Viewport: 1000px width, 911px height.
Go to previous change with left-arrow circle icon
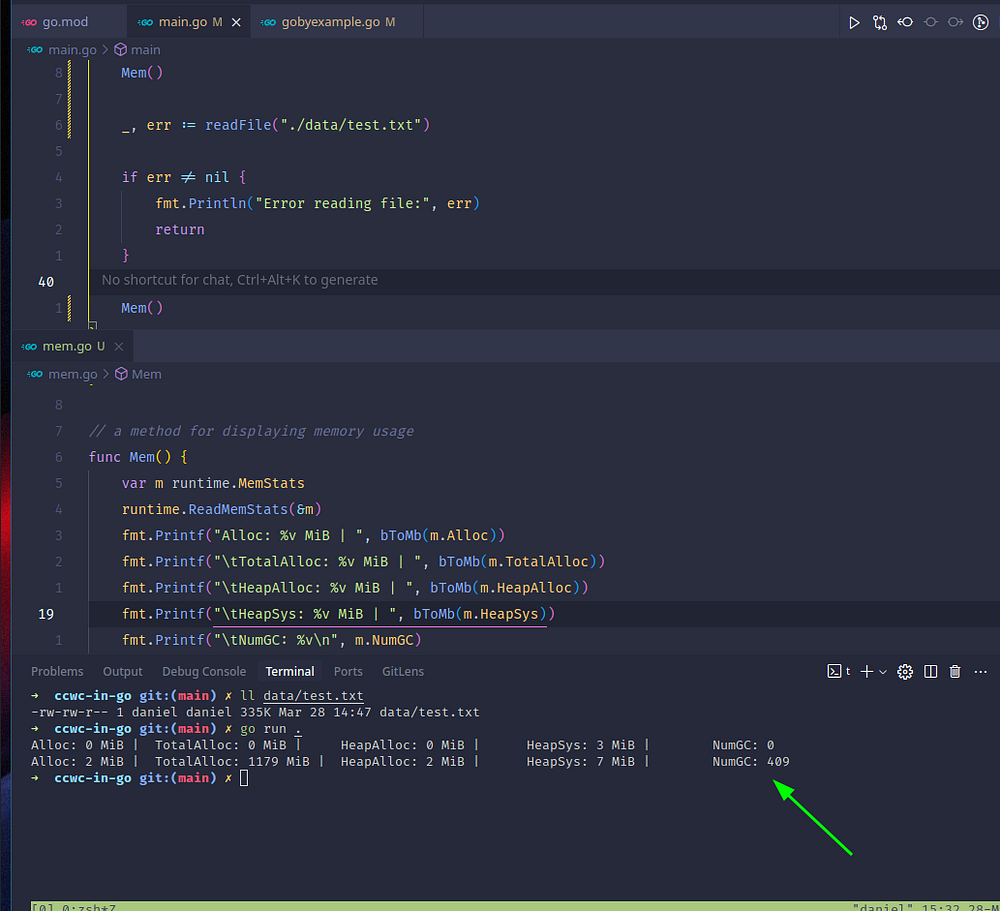pos(905,22)
